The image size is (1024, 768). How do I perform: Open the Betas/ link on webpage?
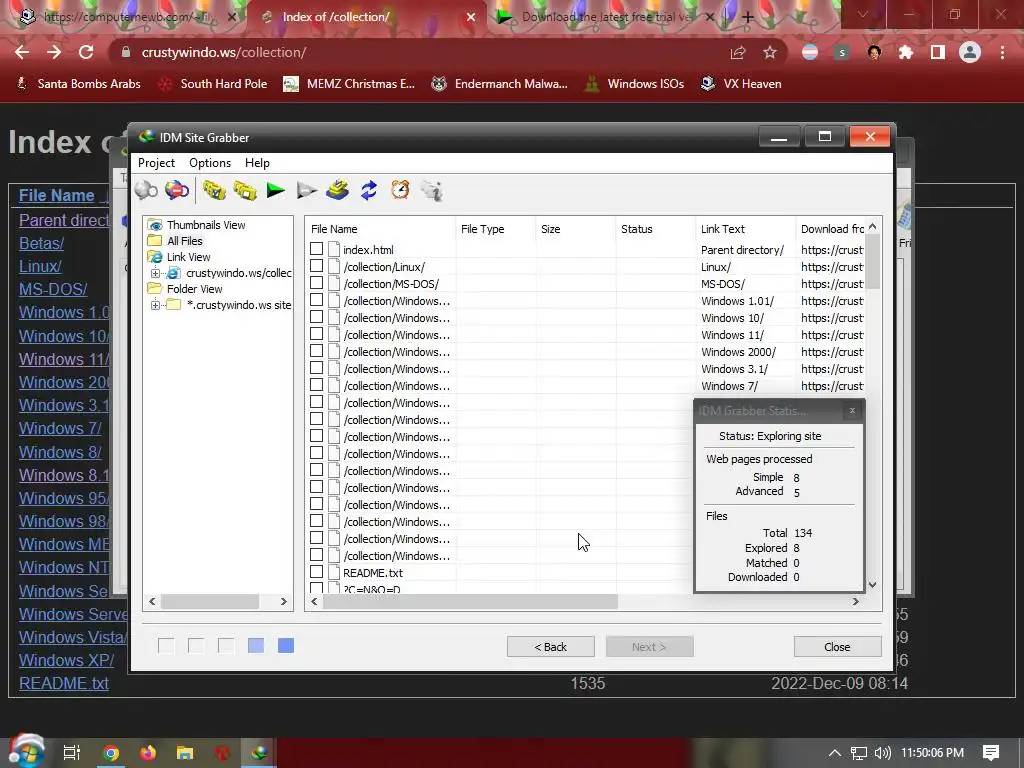pos(41,243)
